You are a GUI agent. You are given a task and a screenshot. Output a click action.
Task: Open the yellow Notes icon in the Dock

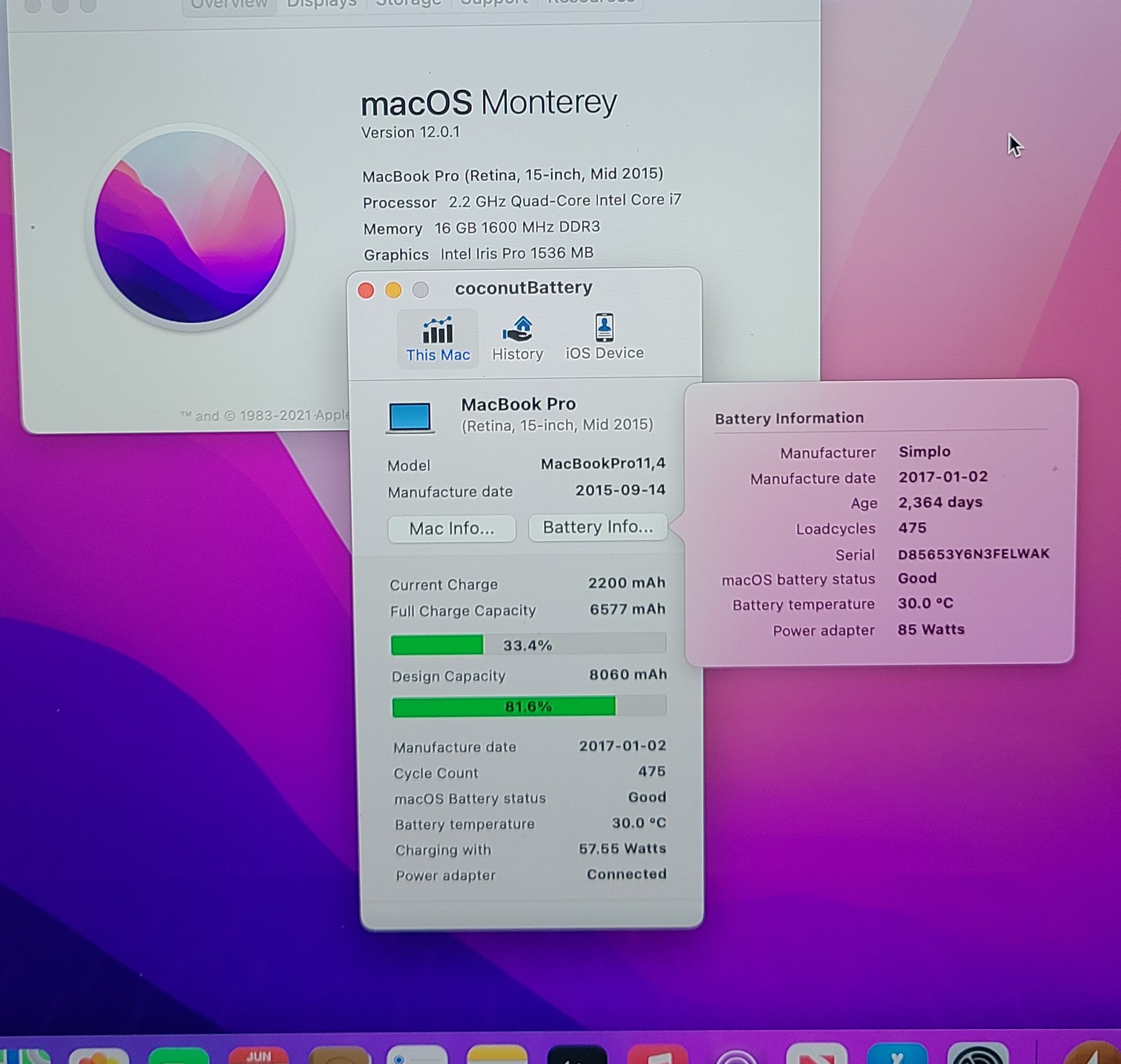click(x=497, y=1055)
